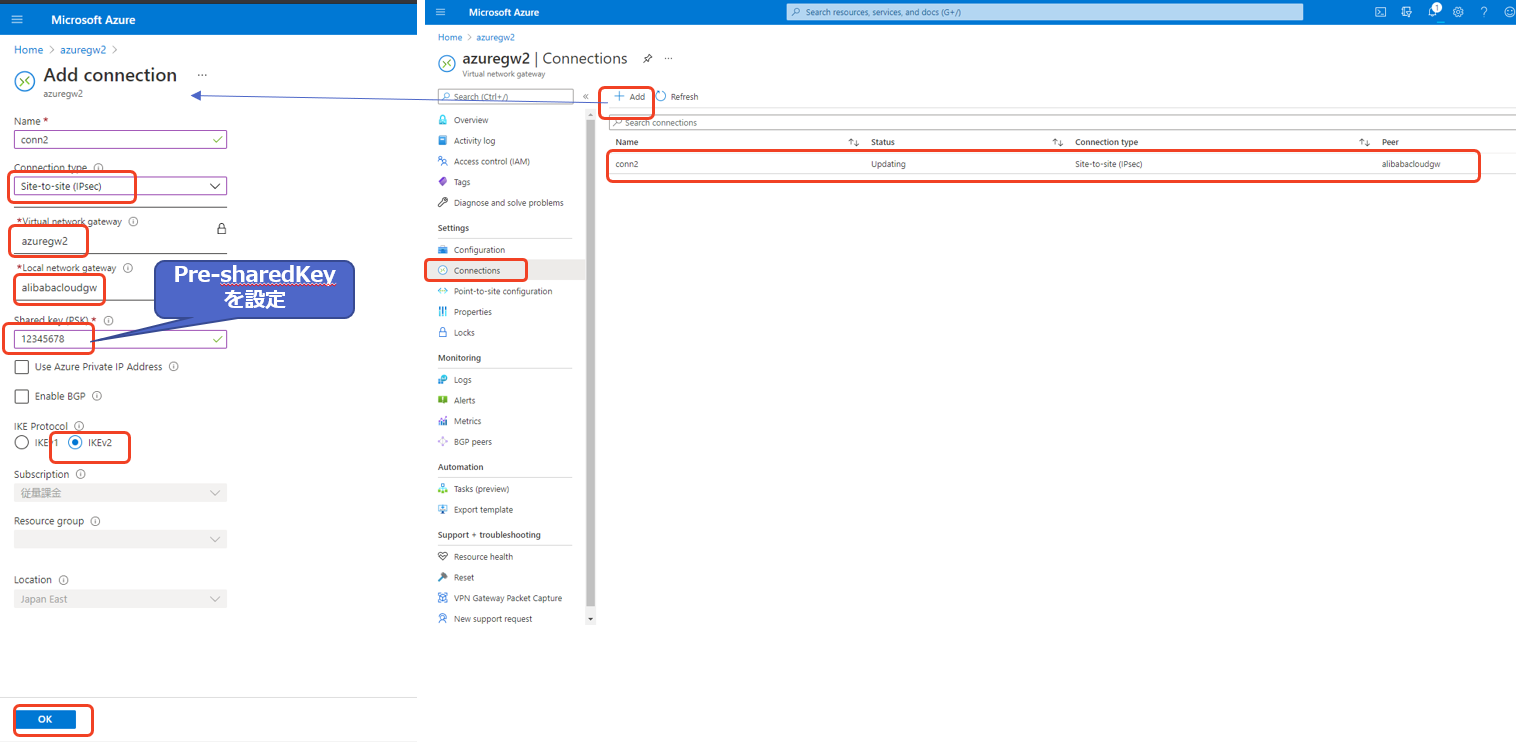Click the Location info icon
Viewport: 1533px width, 743px height.
[x=63, y=580]
